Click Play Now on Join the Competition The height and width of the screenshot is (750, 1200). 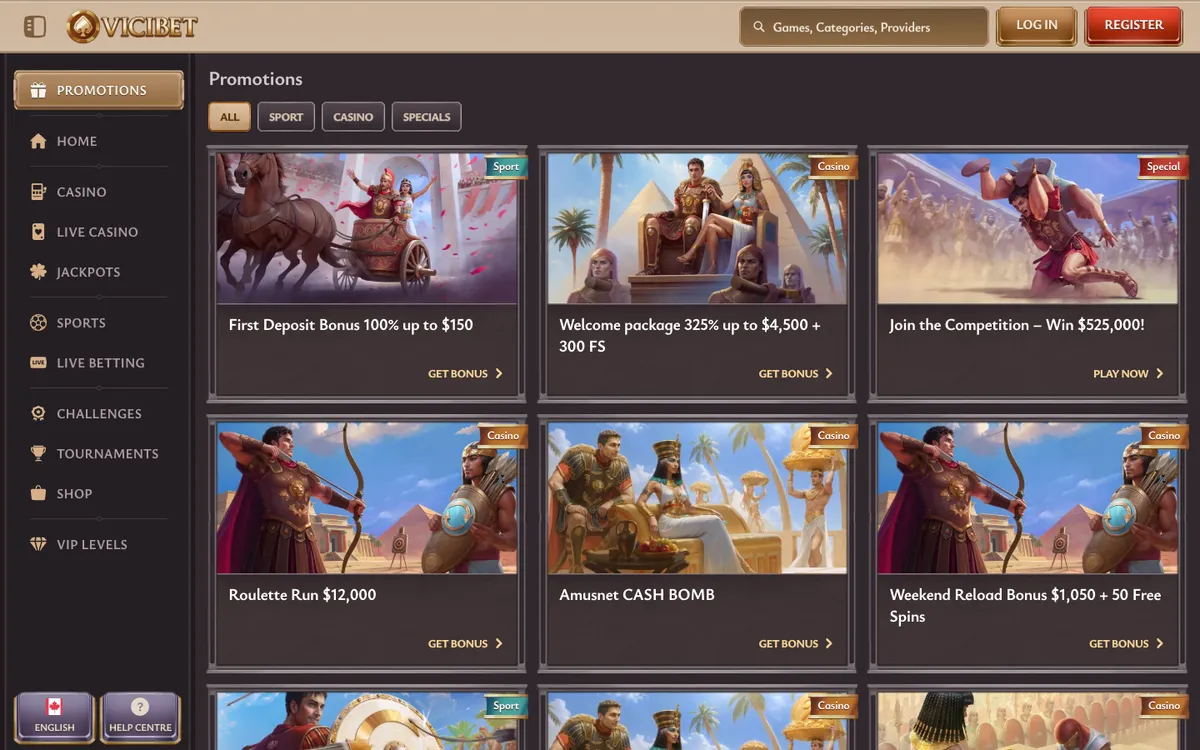1129,374
